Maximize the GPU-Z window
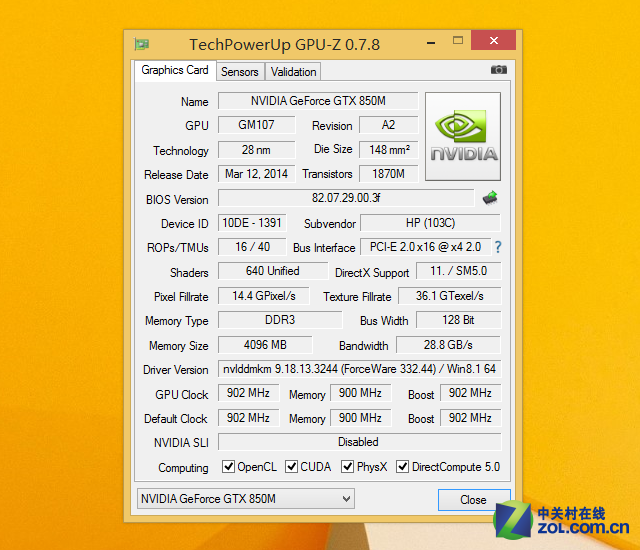Image resolution: width=640 pixels, height=550 pixels. click(457, 42)
